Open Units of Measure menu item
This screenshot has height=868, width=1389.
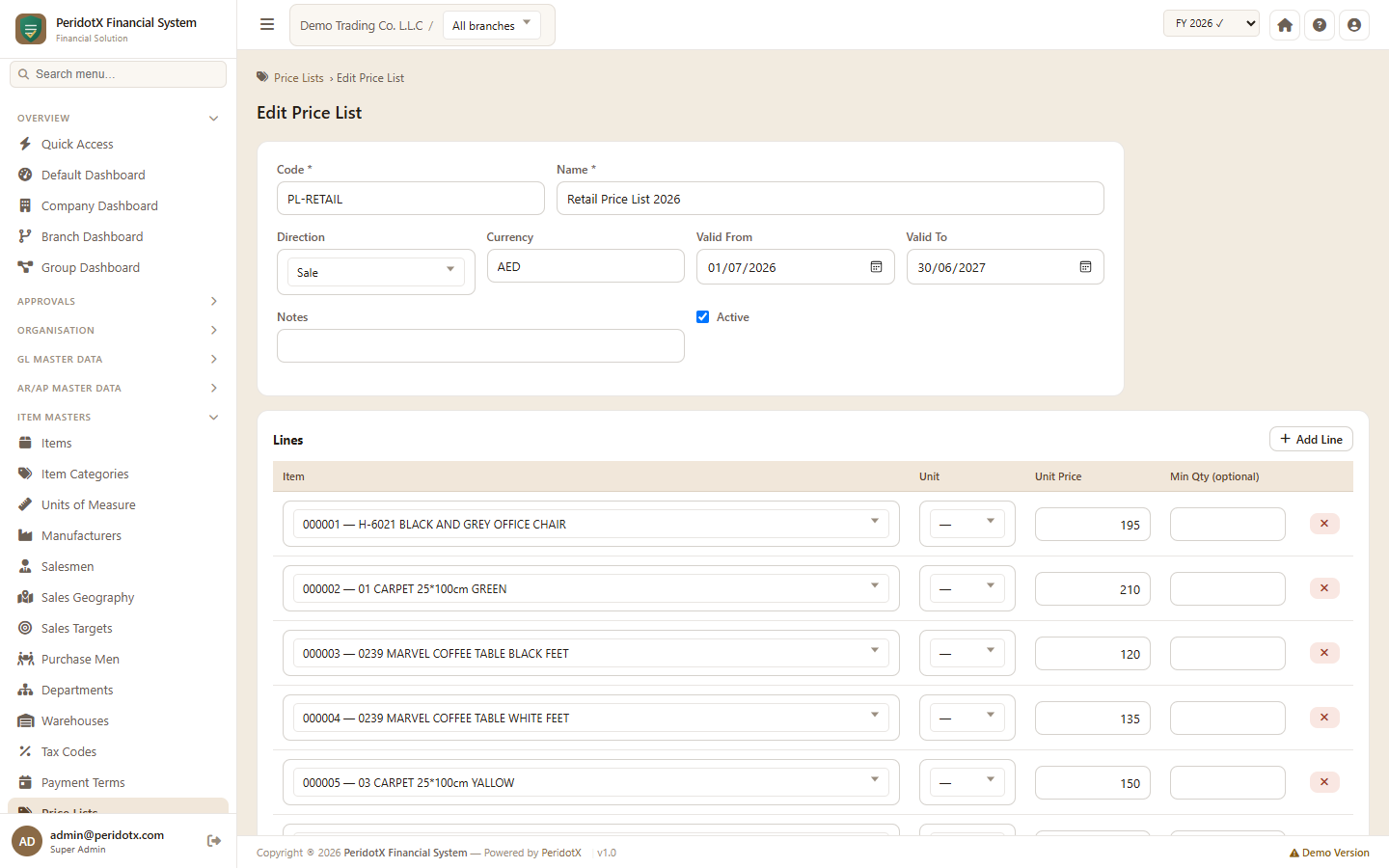(118, 505)
